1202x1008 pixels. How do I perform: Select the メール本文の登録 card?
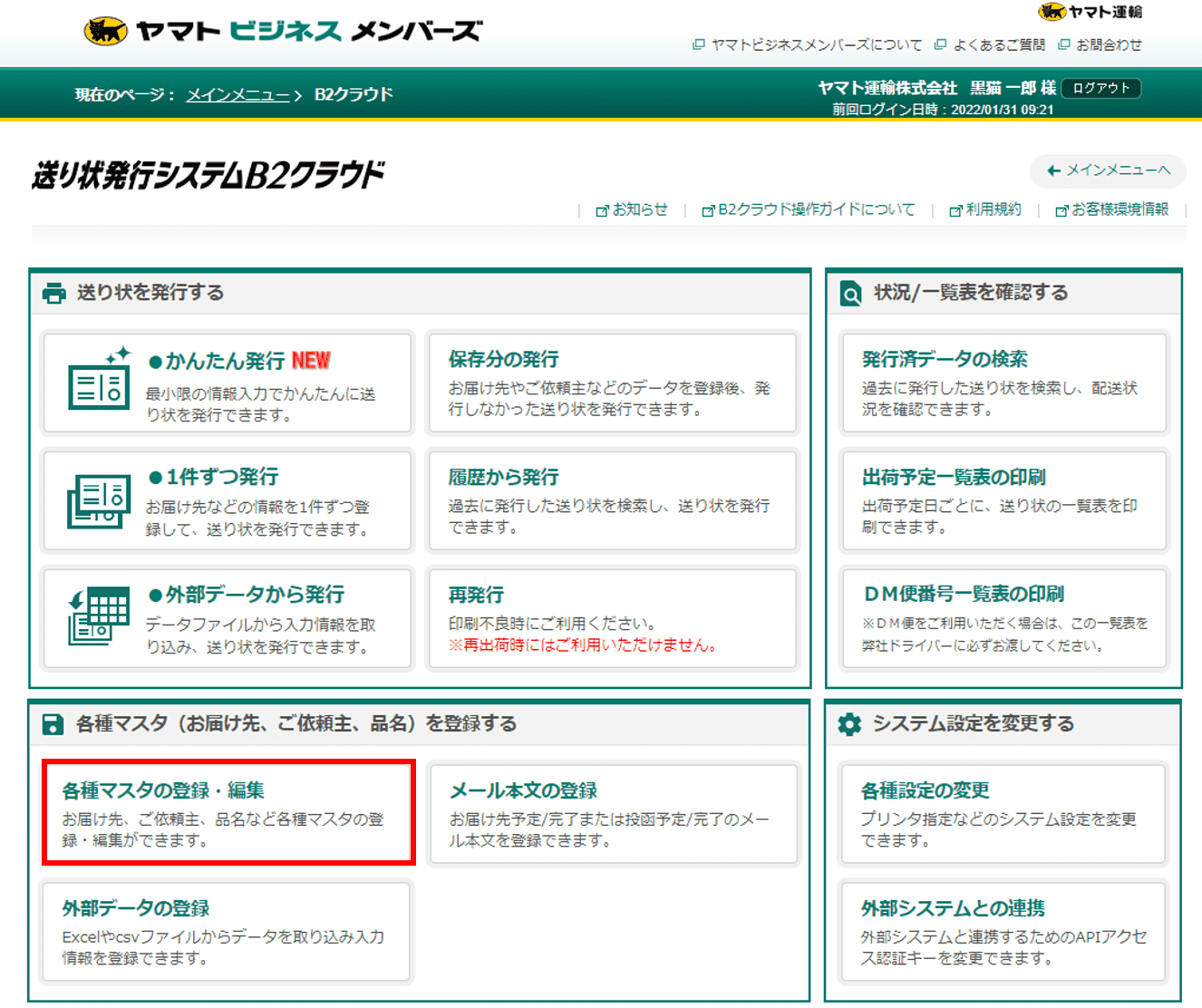tap(613, 813)
